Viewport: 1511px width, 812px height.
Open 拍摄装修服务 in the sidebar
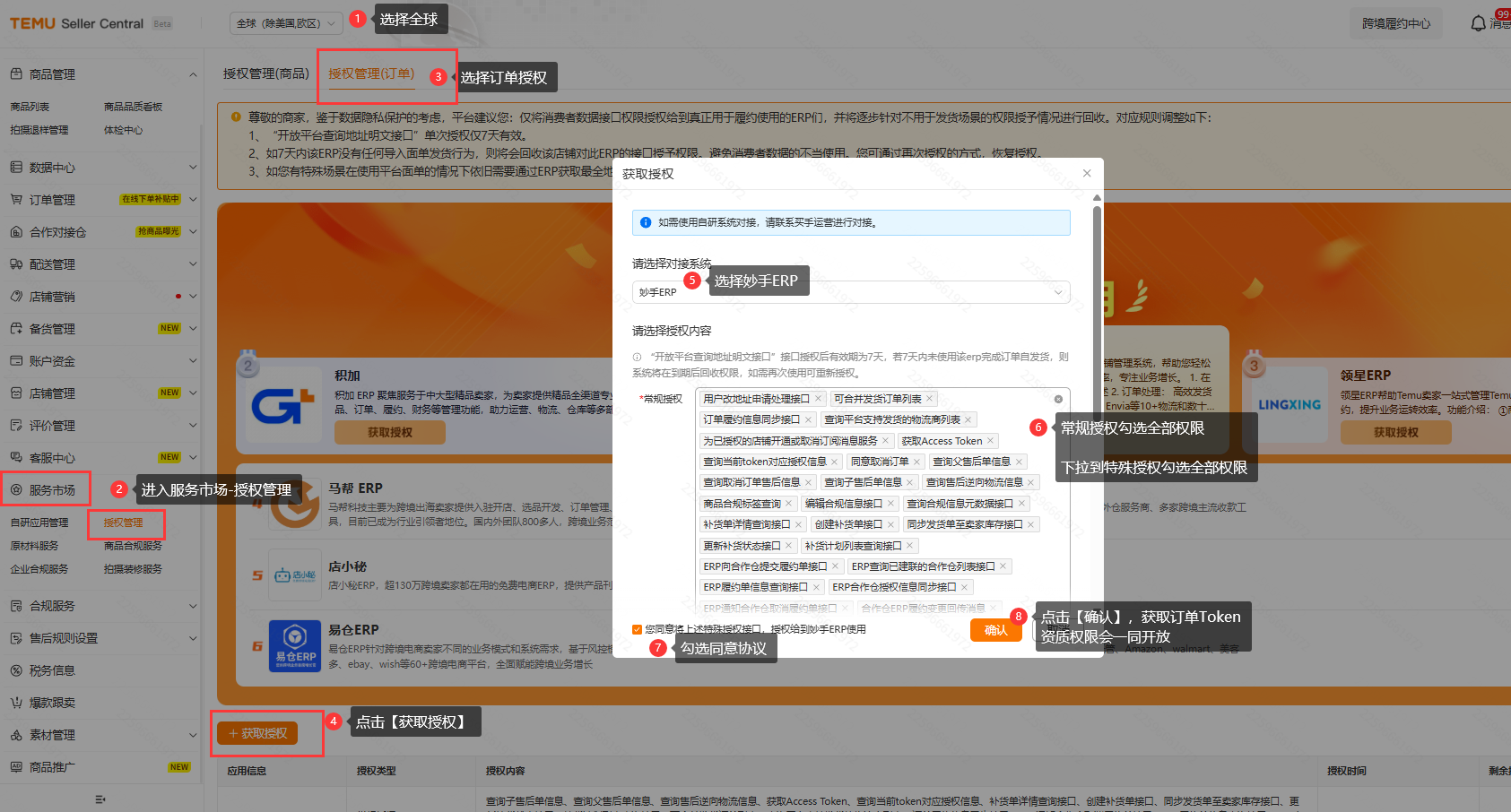click(133, 569)
